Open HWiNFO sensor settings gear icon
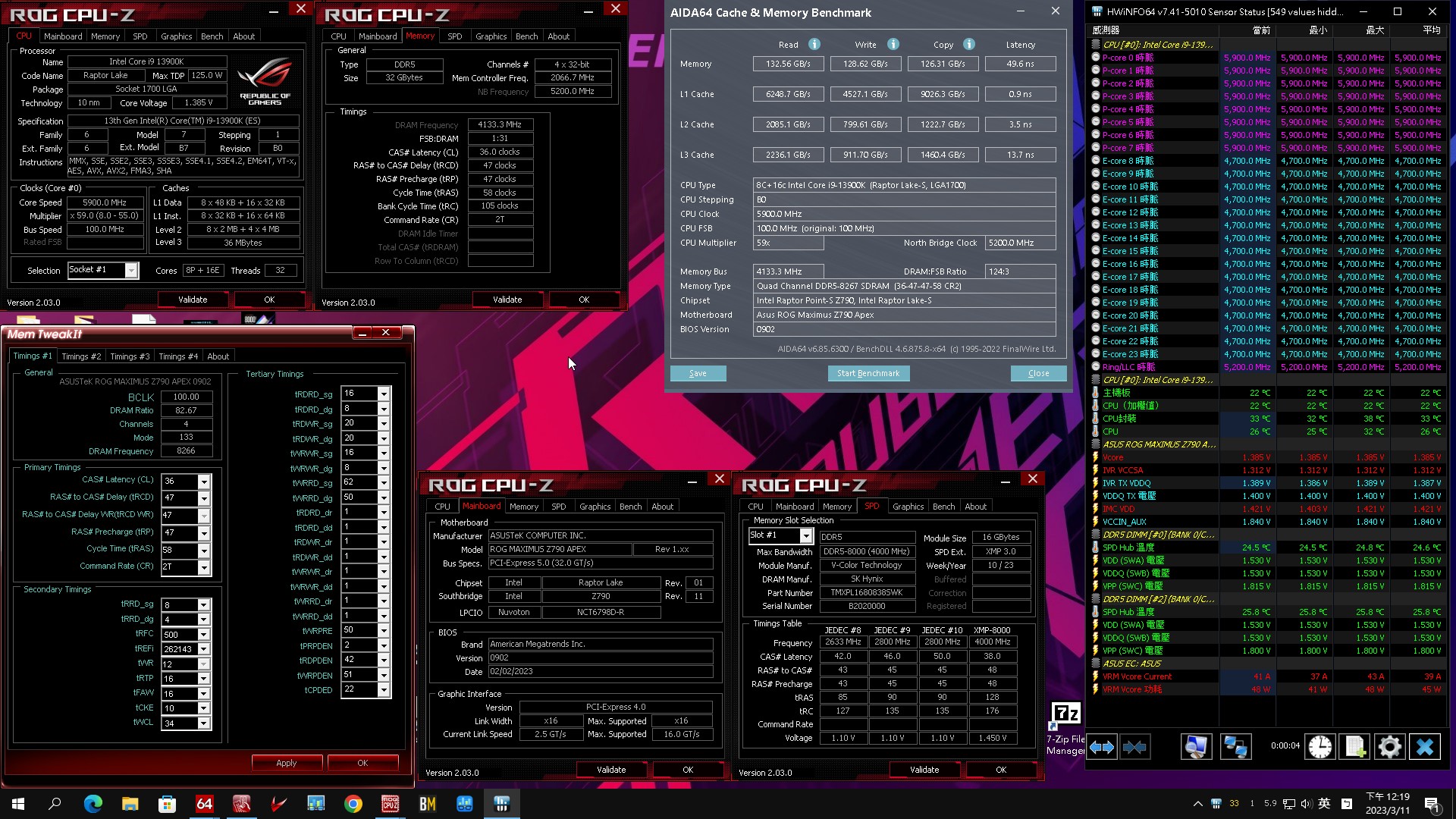Image resolution: width=1456 pixels, height=819 pixels. click(x=1389, y=748)
